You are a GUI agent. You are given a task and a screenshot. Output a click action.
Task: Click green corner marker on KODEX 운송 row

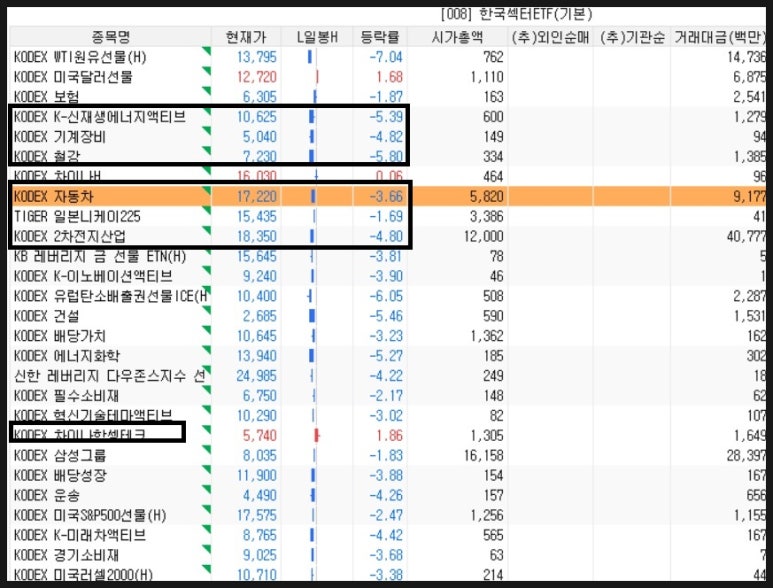(207, 490)
